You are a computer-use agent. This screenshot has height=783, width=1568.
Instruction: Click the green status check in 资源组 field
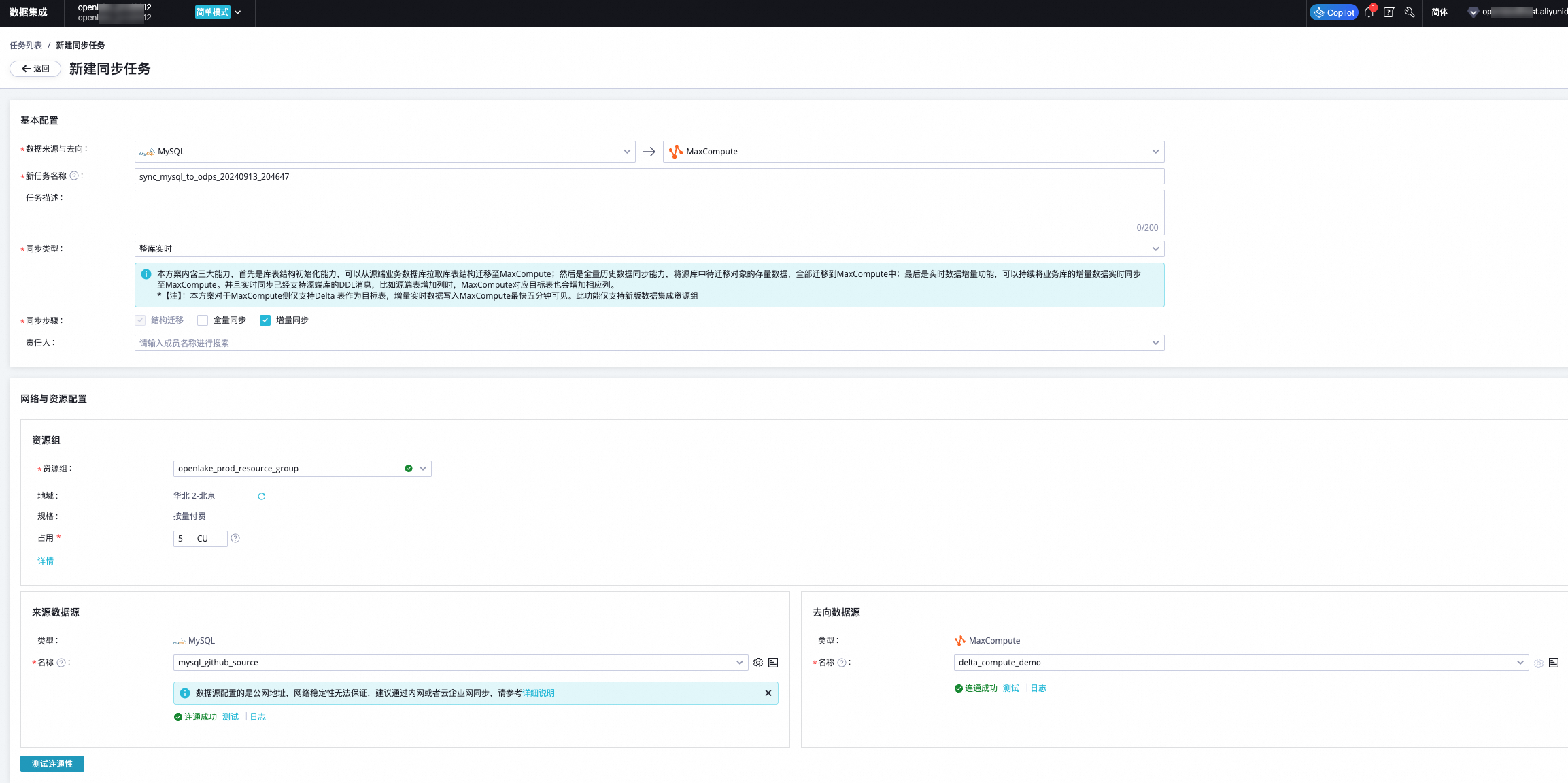[409, 469]
